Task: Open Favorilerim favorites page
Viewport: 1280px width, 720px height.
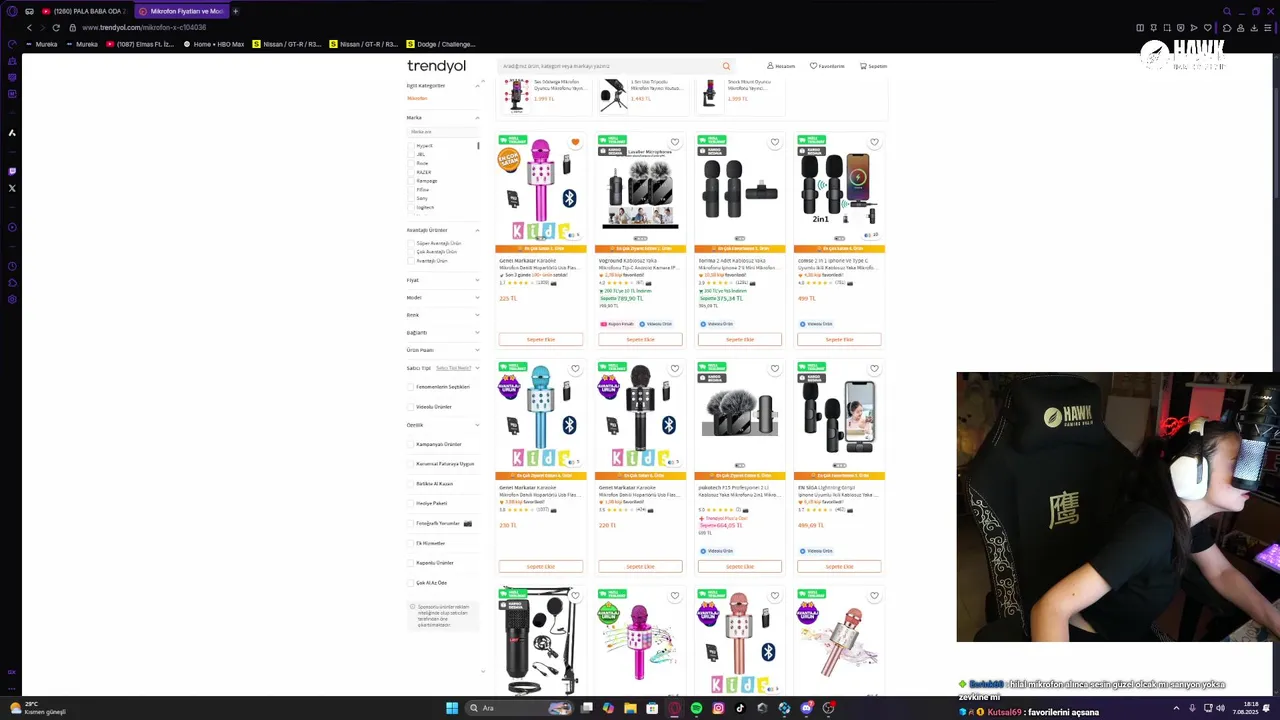Action: [x=827, y=66]
